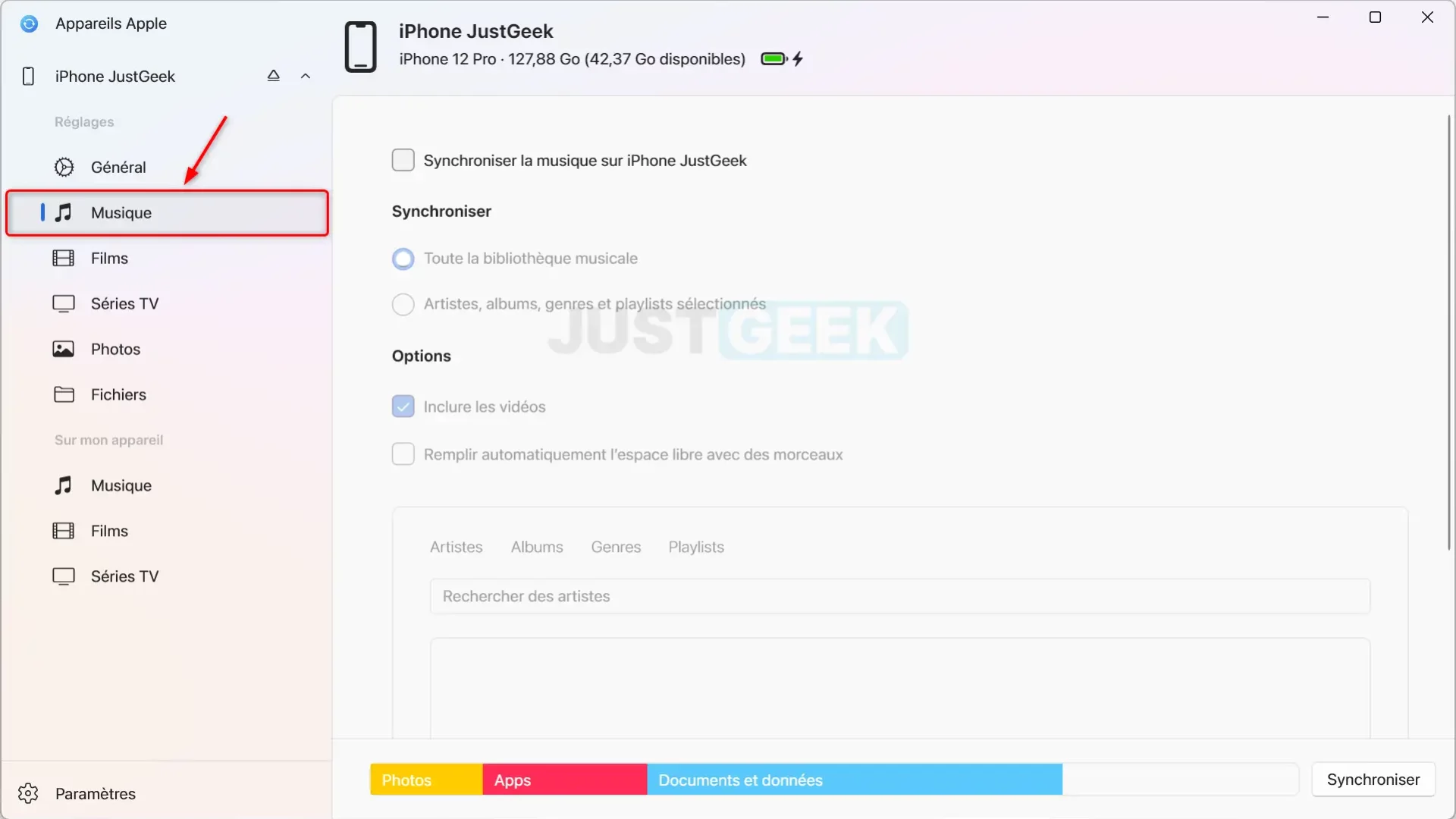Screen dimensions: 1456x819
Task: Click the Films icon in sidebar
Action: point(62,258)
